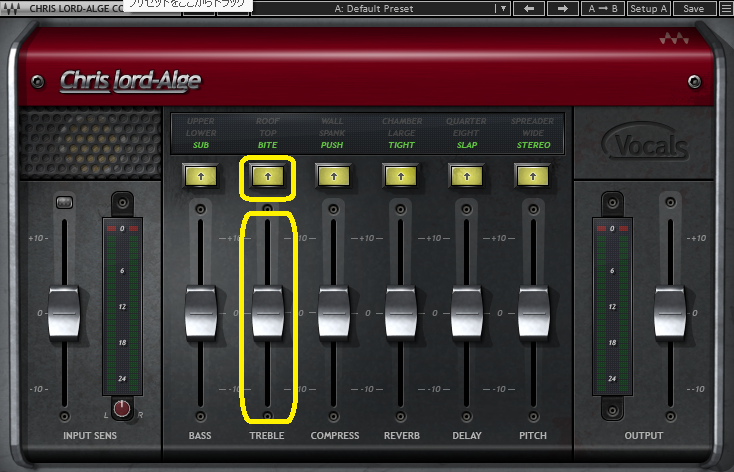Load the next preset with right arrow
The image size is (734, 472).
coord(563,8)
